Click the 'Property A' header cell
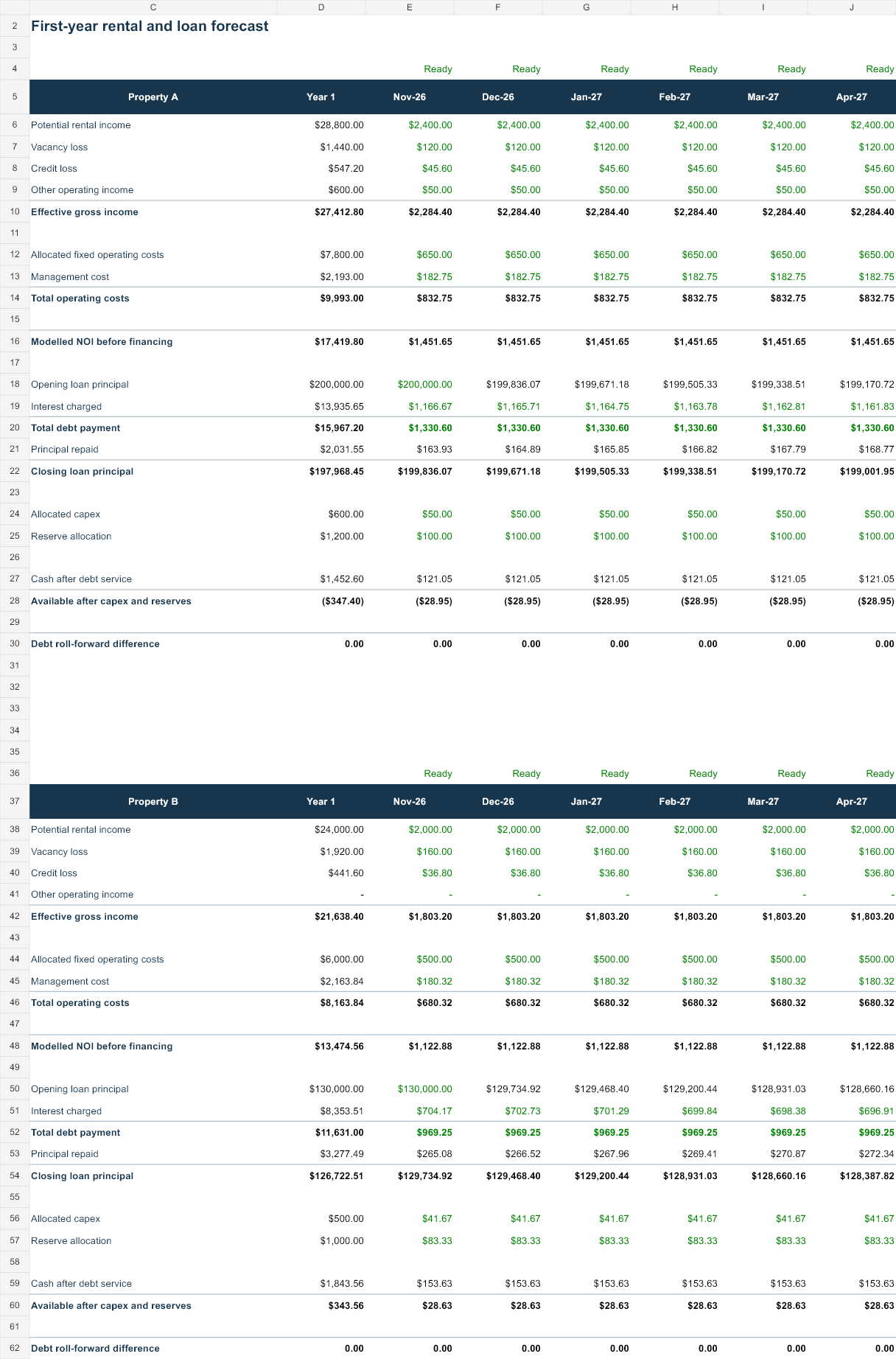The height and width of the screenshot is (1359, 896). click(153, 97)
